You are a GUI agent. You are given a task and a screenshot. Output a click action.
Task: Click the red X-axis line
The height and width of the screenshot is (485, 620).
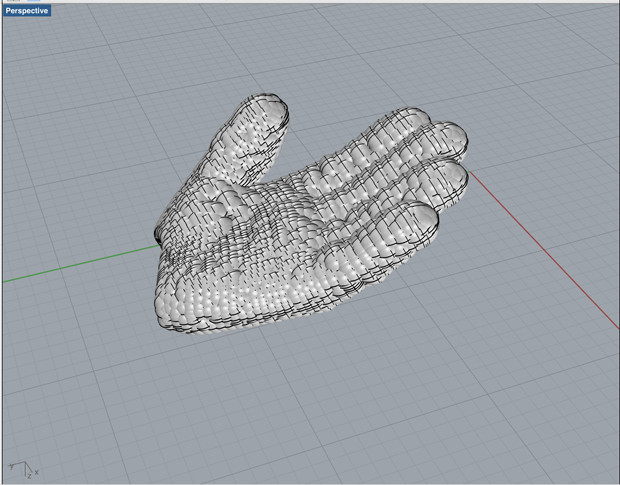[x=544, y=250]
